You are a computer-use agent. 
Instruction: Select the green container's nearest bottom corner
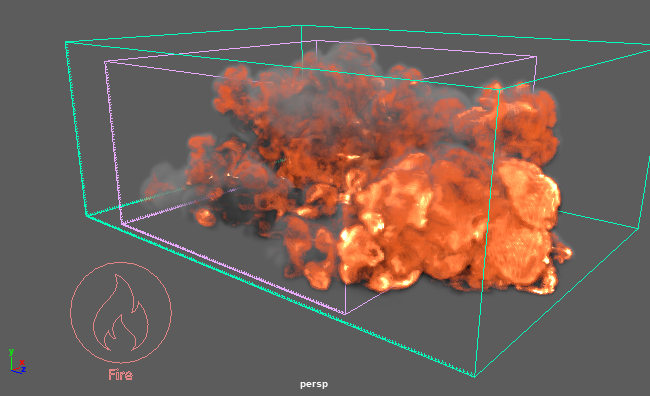pos(475,376)
